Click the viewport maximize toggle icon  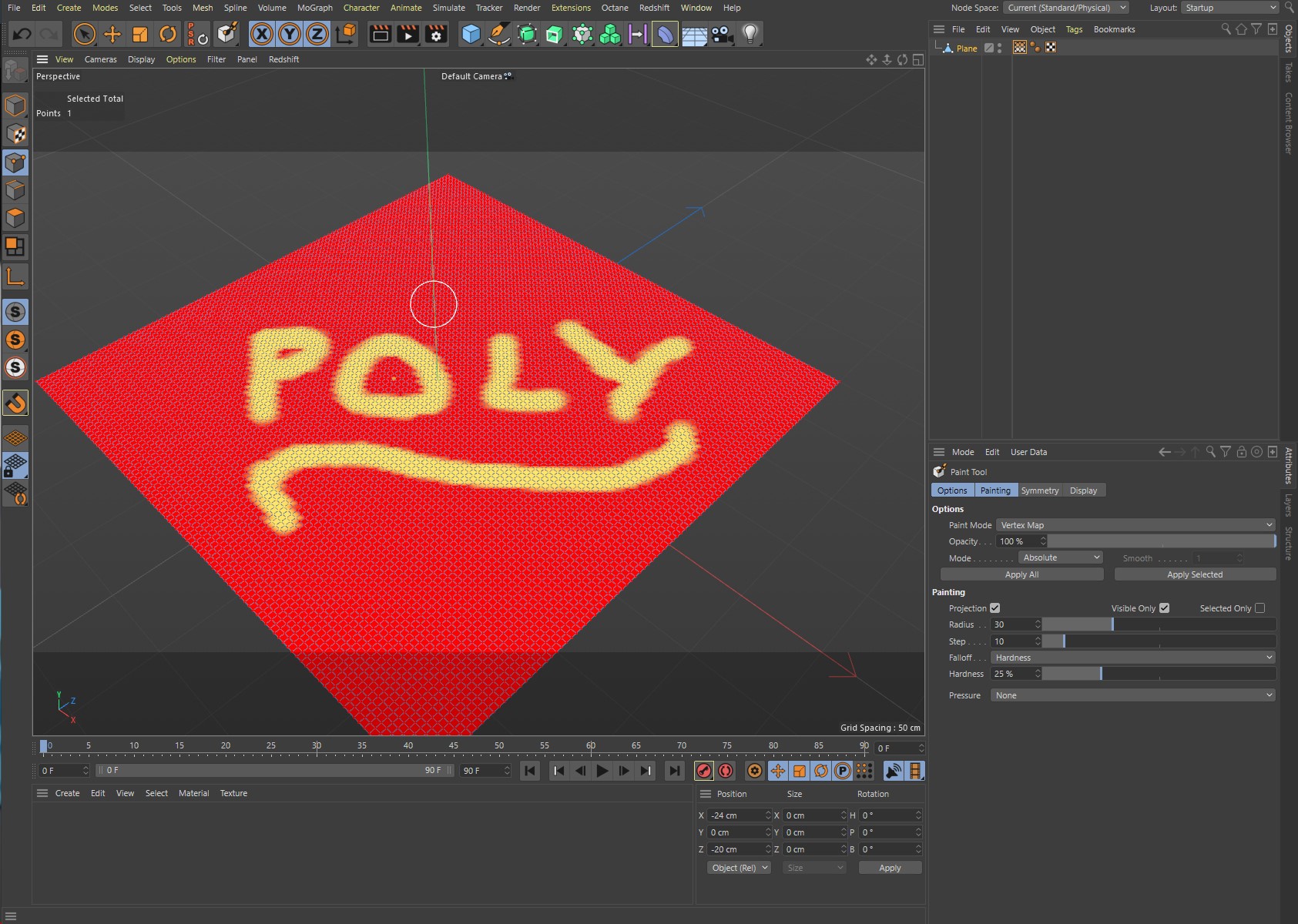point(917,59)
